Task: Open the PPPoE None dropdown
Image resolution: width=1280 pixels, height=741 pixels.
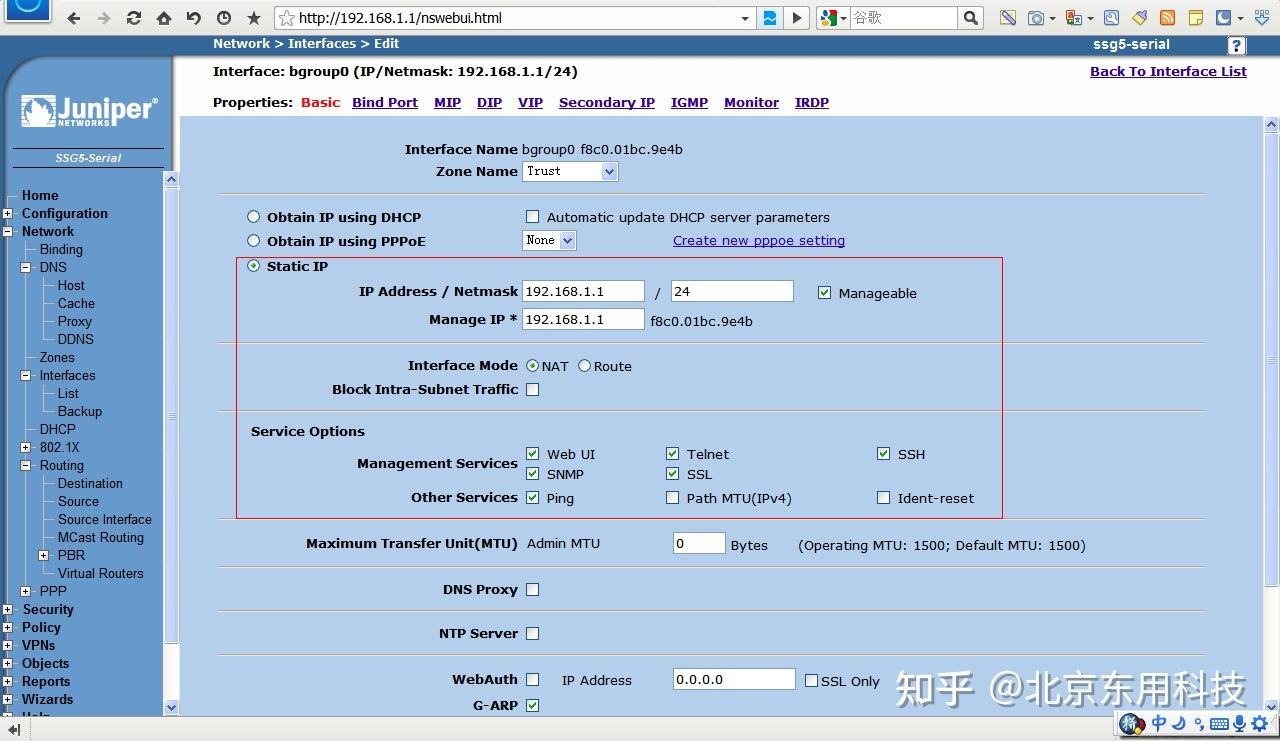Action: (x=548, y=240)
